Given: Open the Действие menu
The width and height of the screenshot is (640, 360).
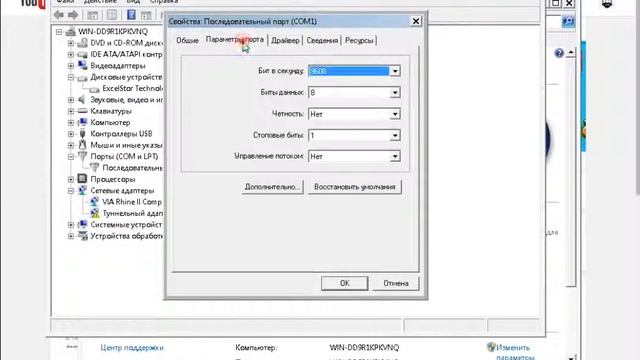Looking at the screenshot, I should pyautogui.click(x=100, y=2).
